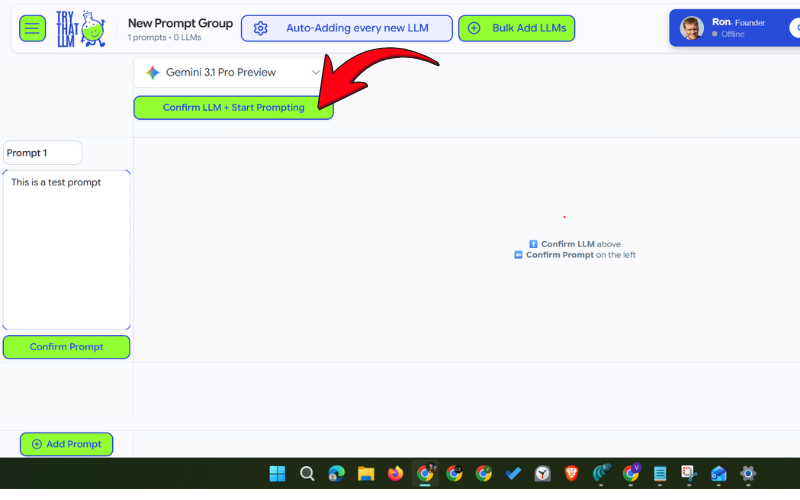The width and height of the screenshot is (800, 500).
Task: Click Ron's profile avatar
Action: pyautogui.click(x=692, y=27)
